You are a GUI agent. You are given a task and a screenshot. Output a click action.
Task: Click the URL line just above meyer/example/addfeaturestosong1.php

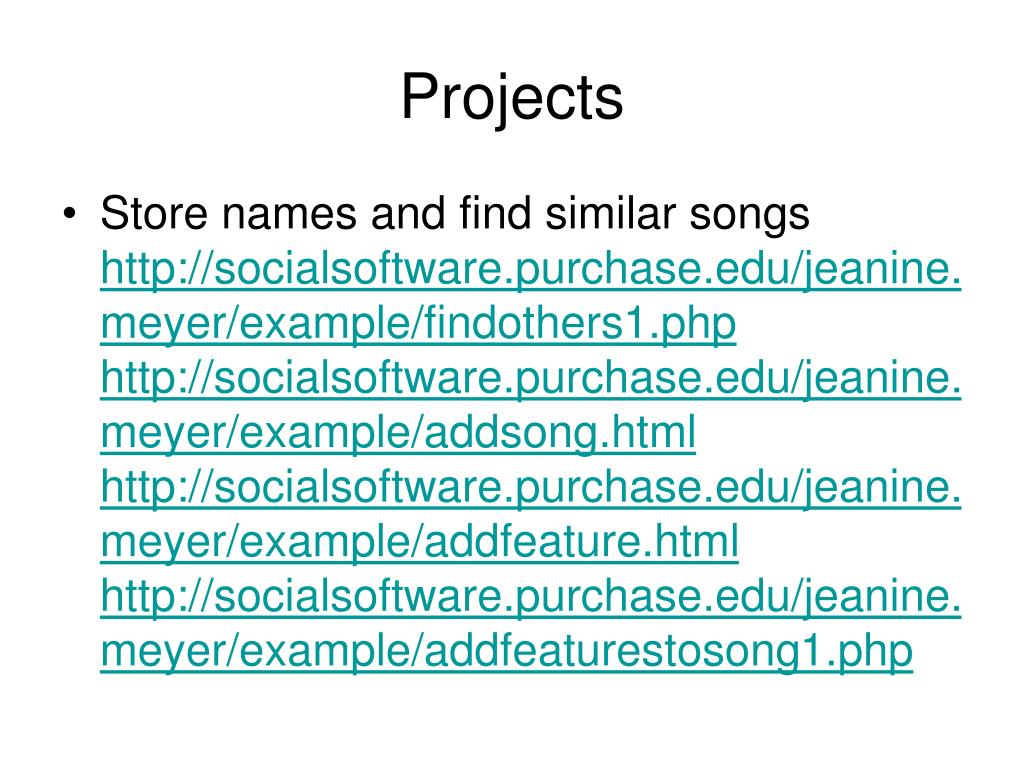pos(531,598)
